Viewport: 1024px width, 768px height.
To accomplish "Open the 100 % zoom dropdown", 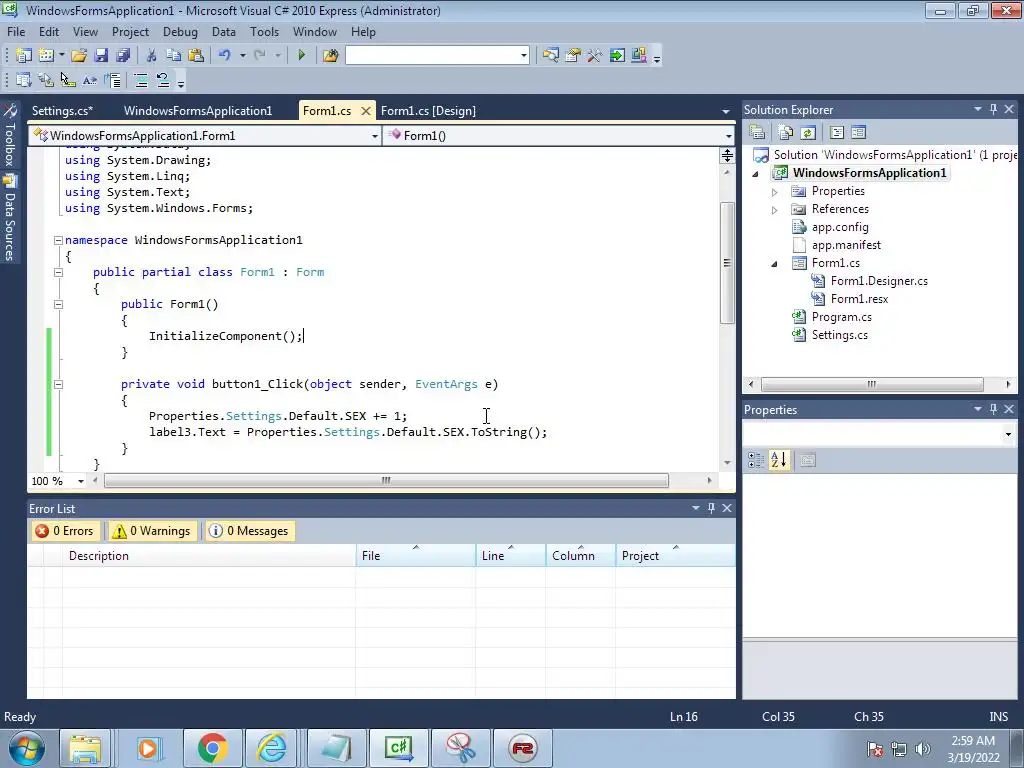I will pyautogui.click(x=80, y=481).
